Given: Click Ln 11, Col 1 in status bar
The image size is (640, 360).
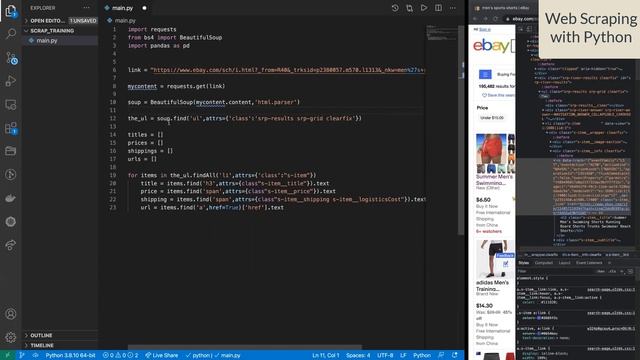Looking at the screenshot, I should click(x=326, y=355).
